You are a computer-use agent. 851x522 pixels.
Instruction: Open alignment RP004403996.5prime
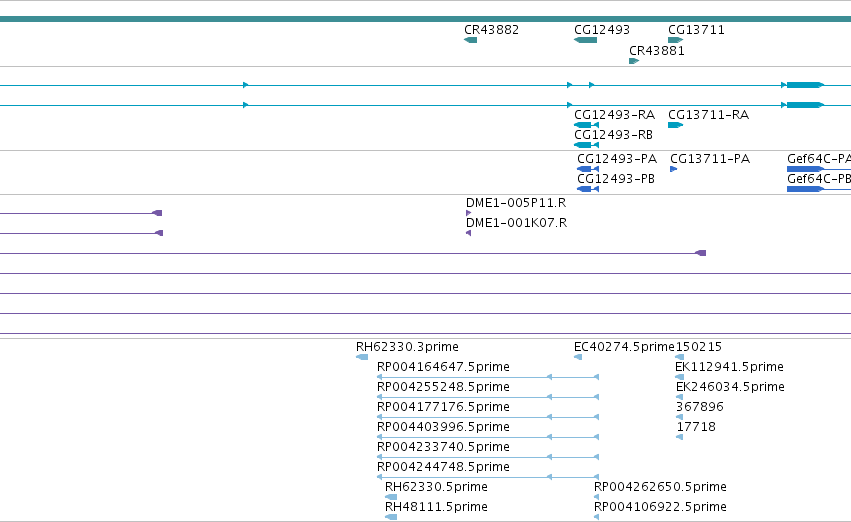pyautogui.click(x=488, y=437)
